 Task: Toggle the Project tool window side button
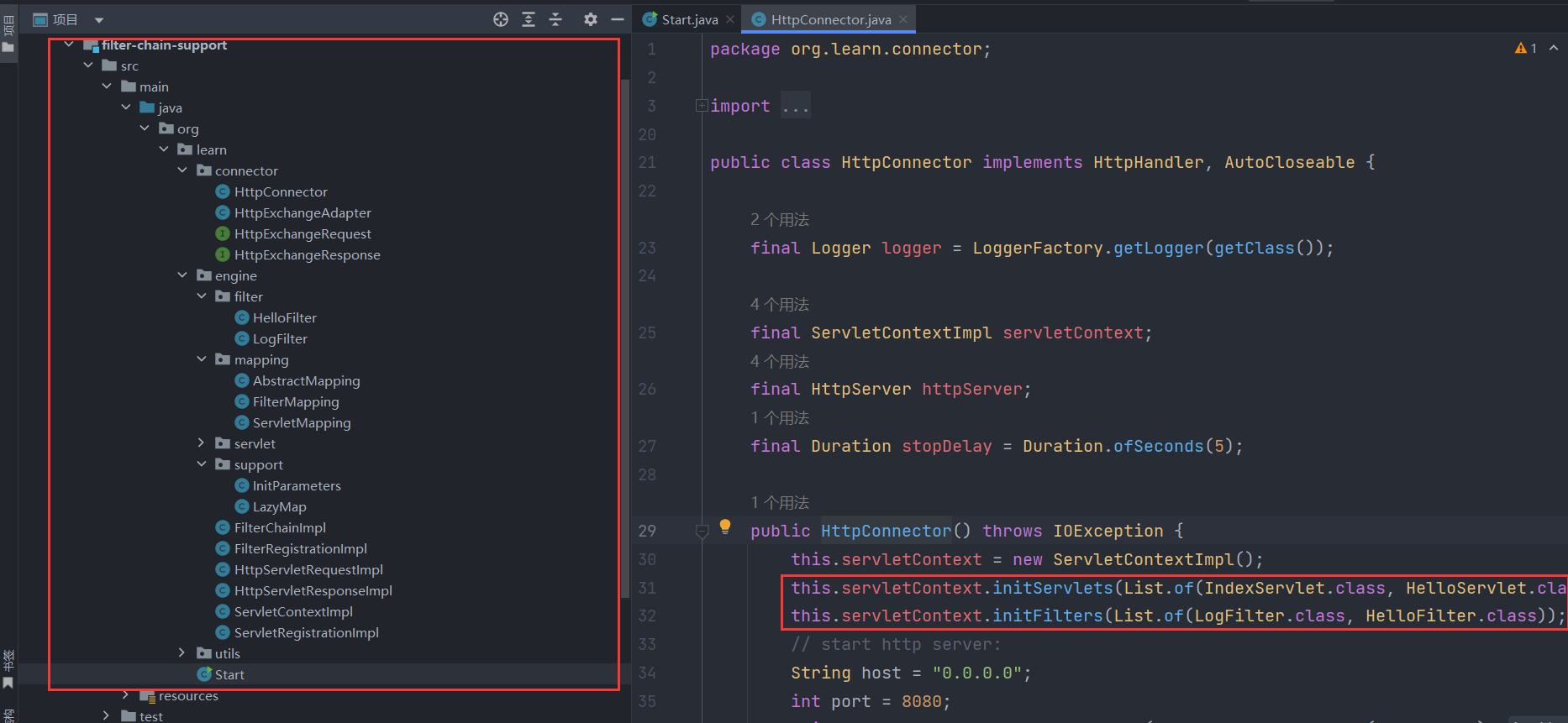[x=8, y=34]
